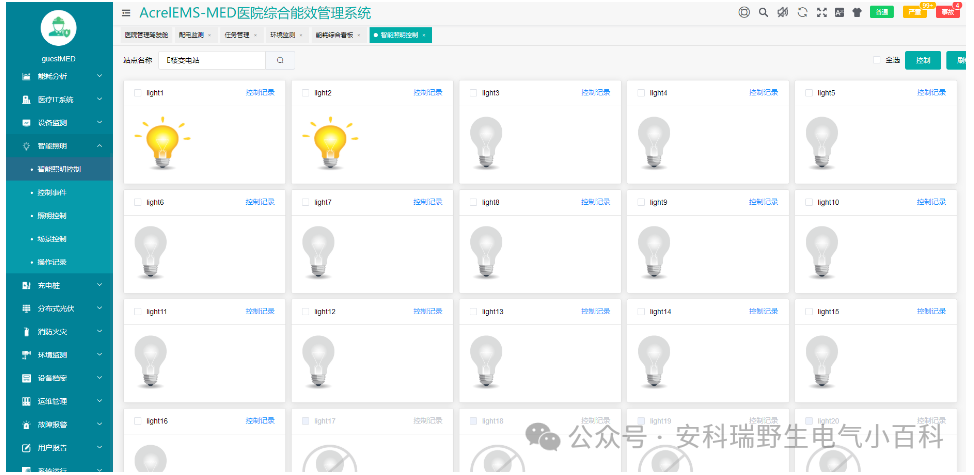974x475 pixels.
Task: Click the grey bulb image of light3
Action: [486, 143]
